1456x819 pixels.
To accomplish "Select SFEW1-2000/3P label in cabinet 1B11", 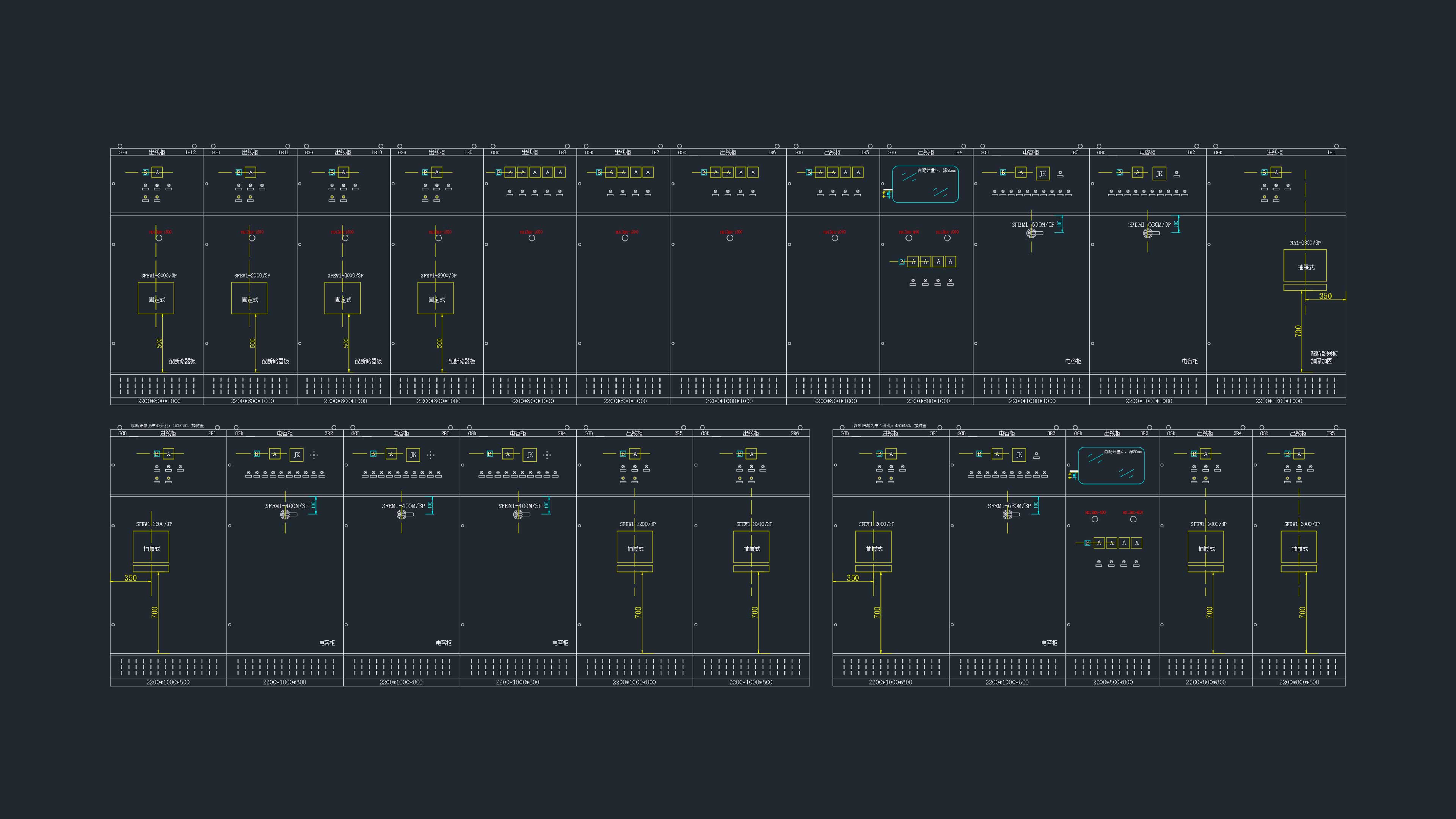I will (252, 276).
